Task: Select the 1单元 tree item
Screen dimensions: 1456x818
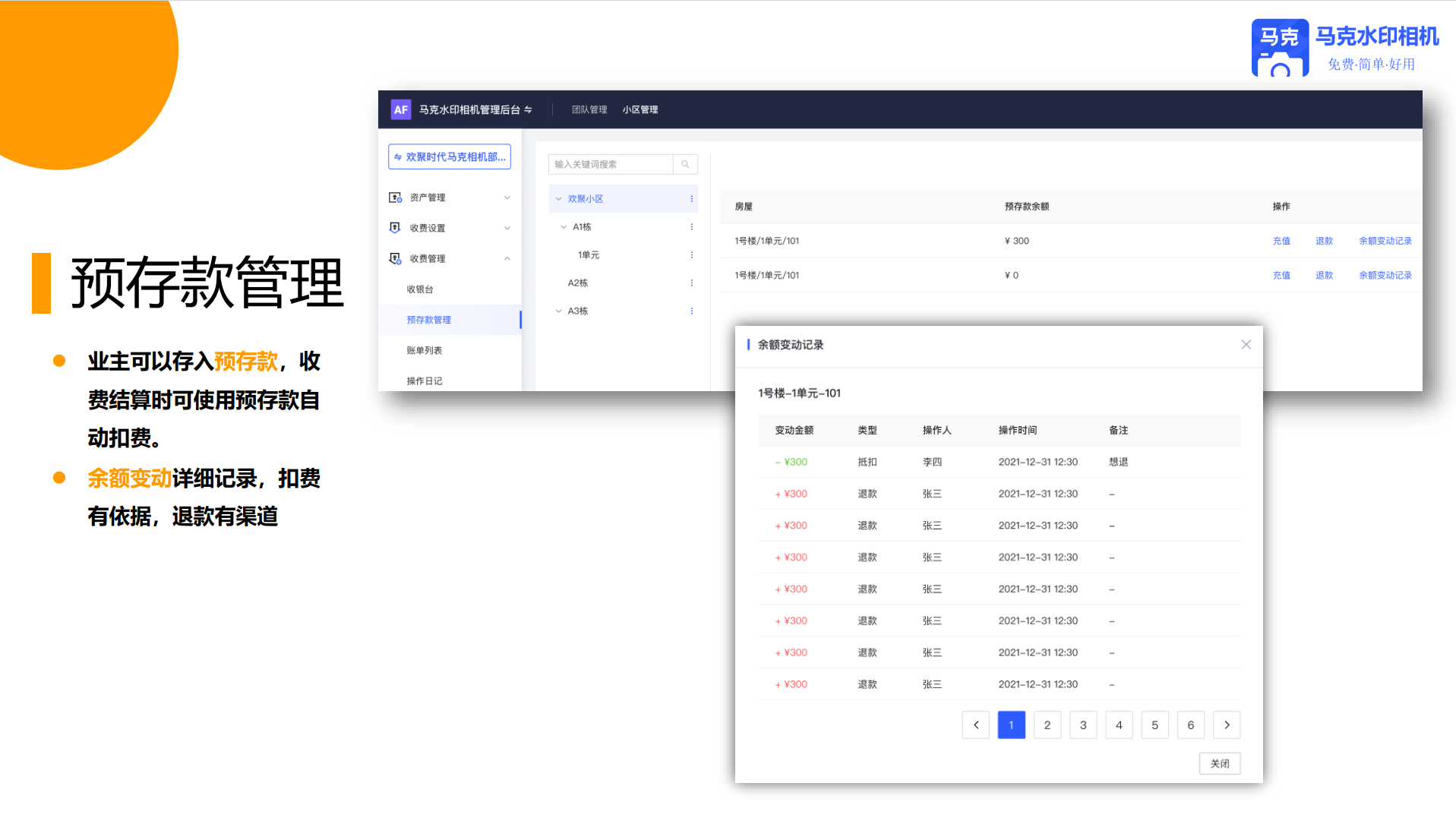Action: point(589,255)
